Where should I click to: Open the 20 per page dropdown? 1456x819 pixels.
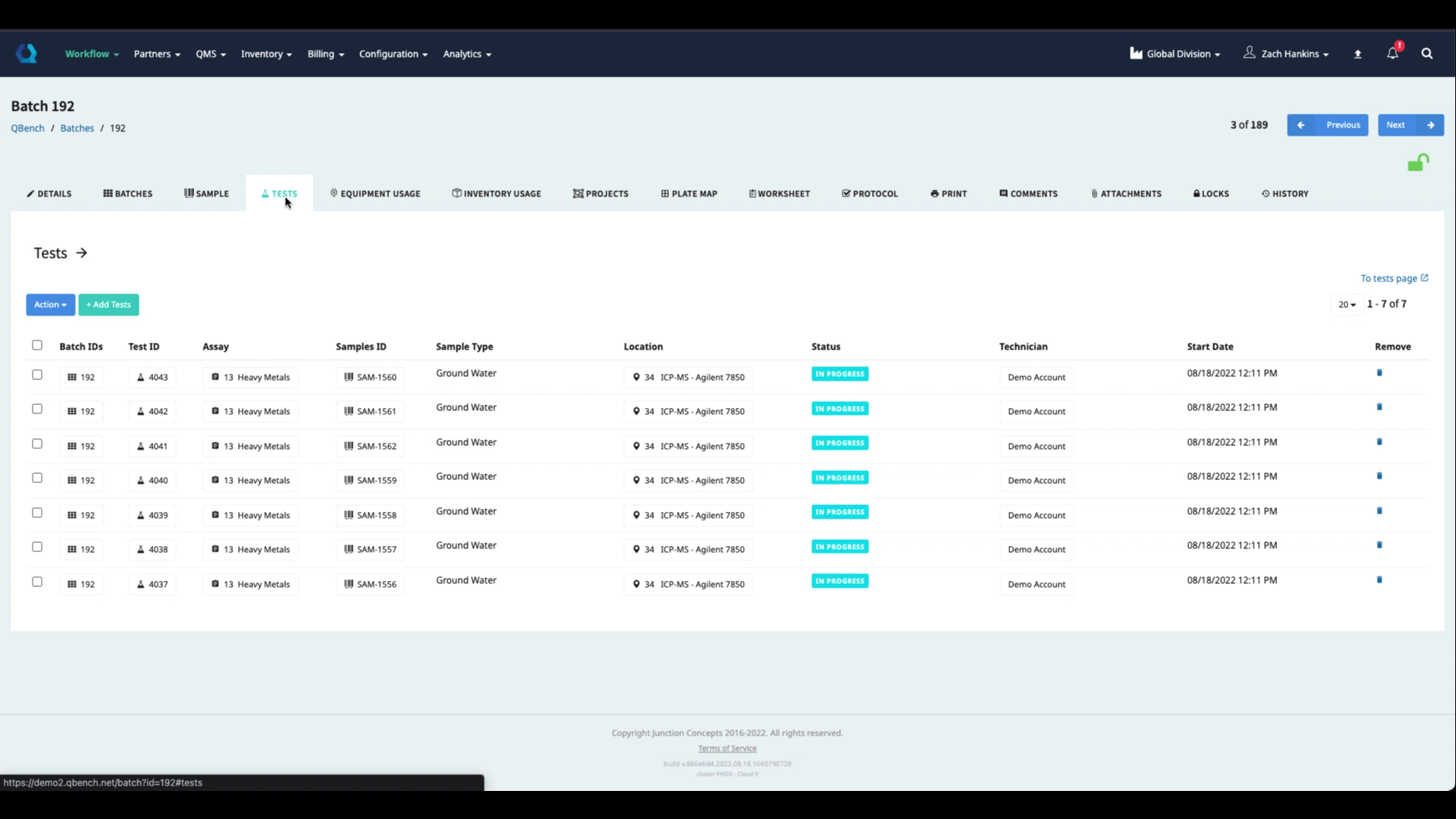tap(1346, 305)
